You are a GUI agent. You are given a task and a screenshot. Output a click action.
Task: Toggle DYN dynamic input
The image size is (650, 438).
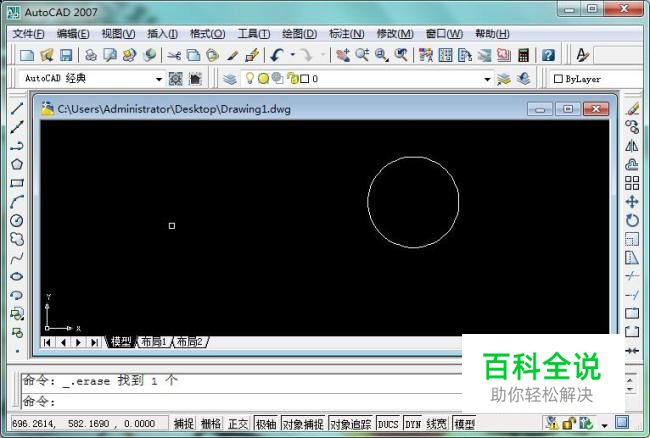click(413, 423)
